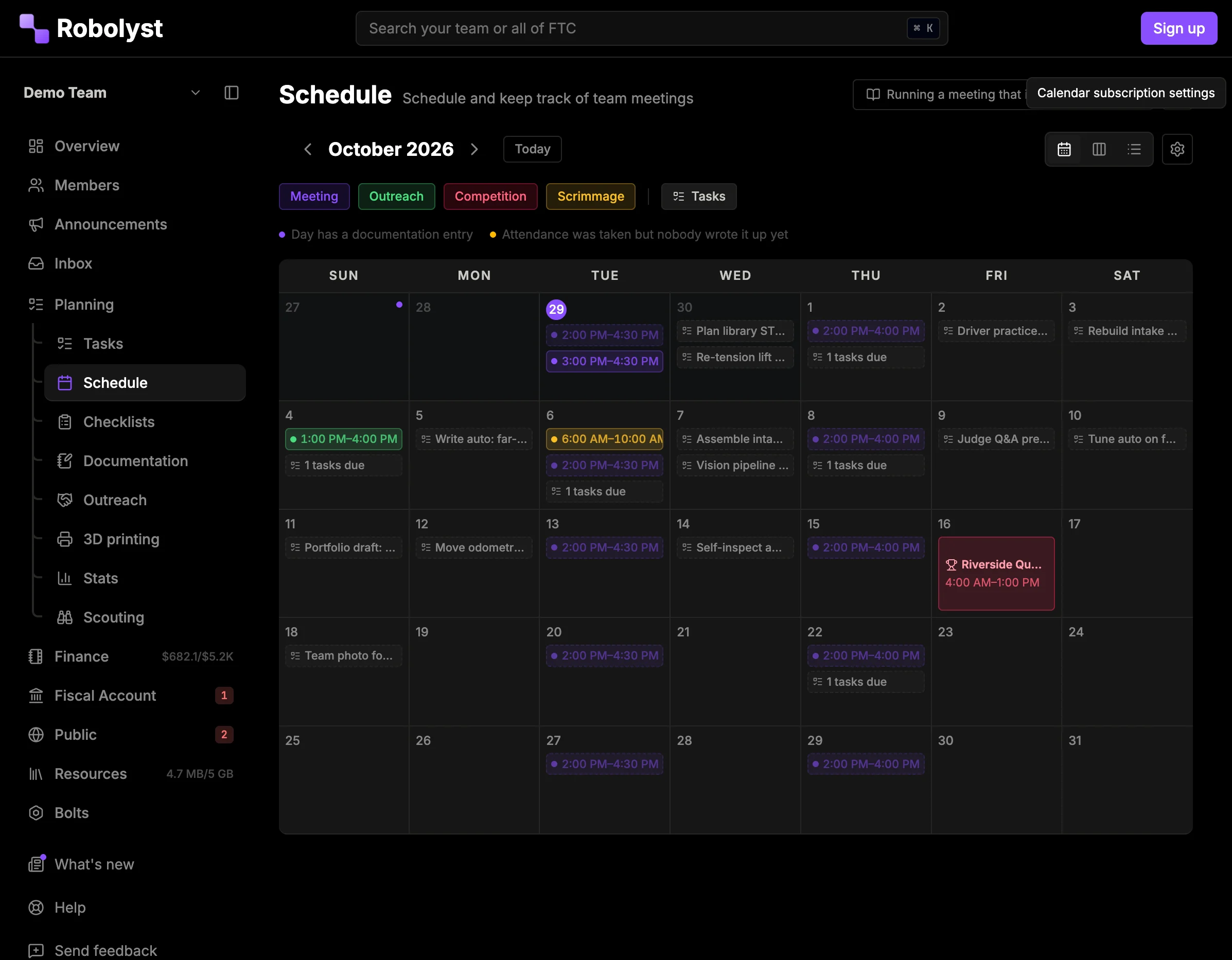1232x960 pixels.
Task: Go to previous month chevron
Action: (308, 150)
